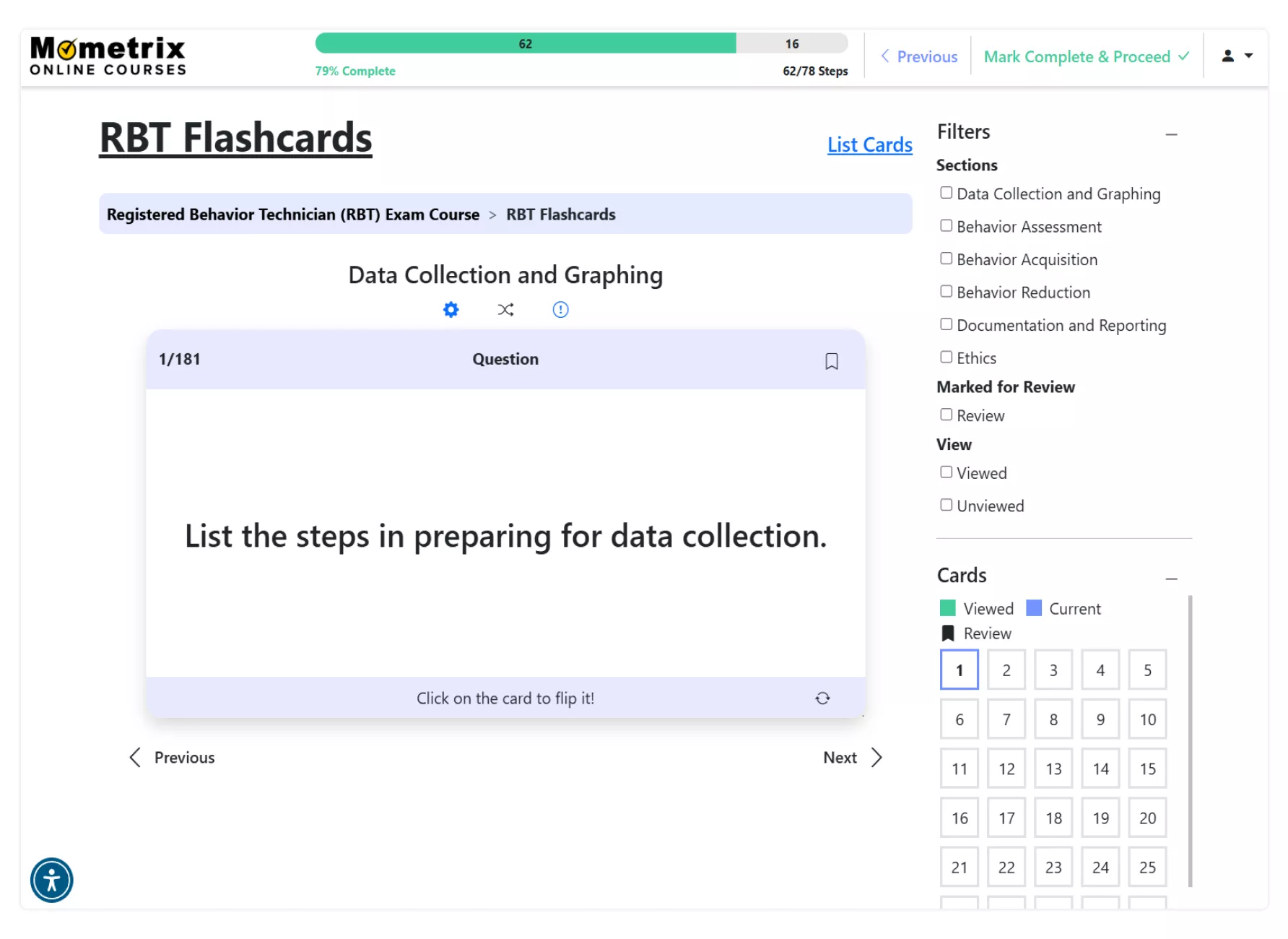Jump to card number 13
The height and width of the screenshot is (939, 1288).
(1053, 769)
